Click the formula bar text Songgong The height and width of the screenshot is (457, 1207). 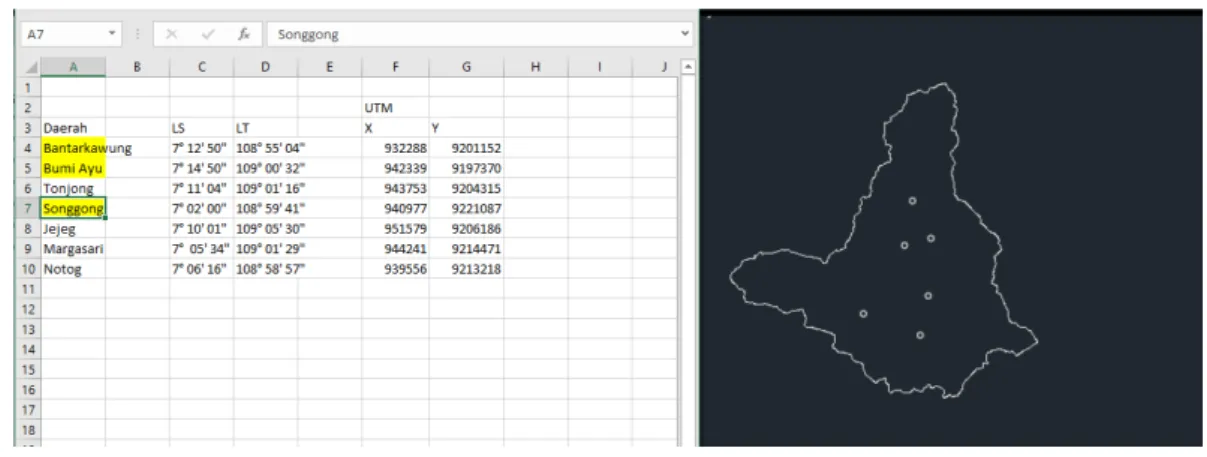pos(308,34)
